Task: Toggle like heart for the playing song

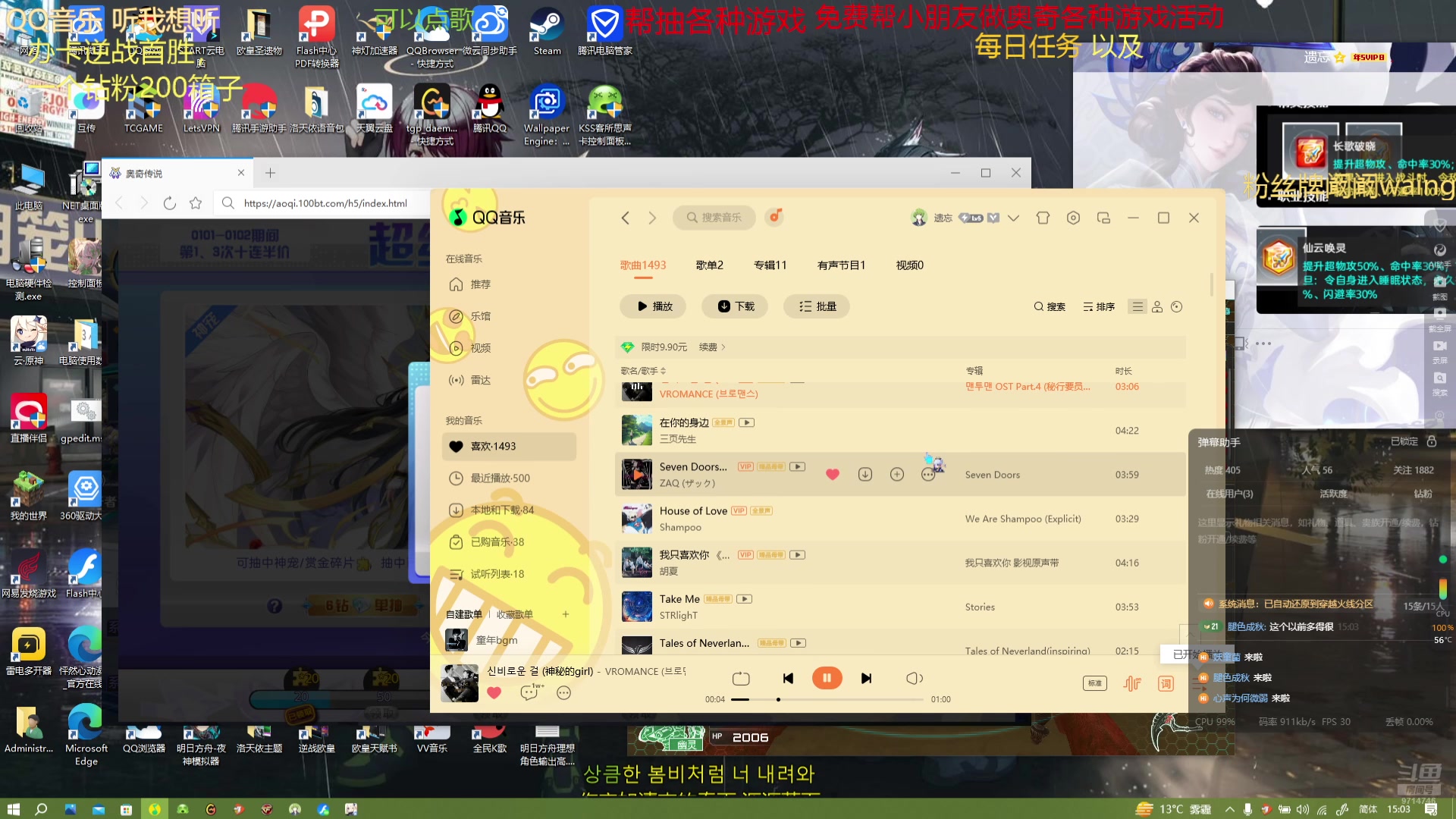Action: click(x=494, y=692)
